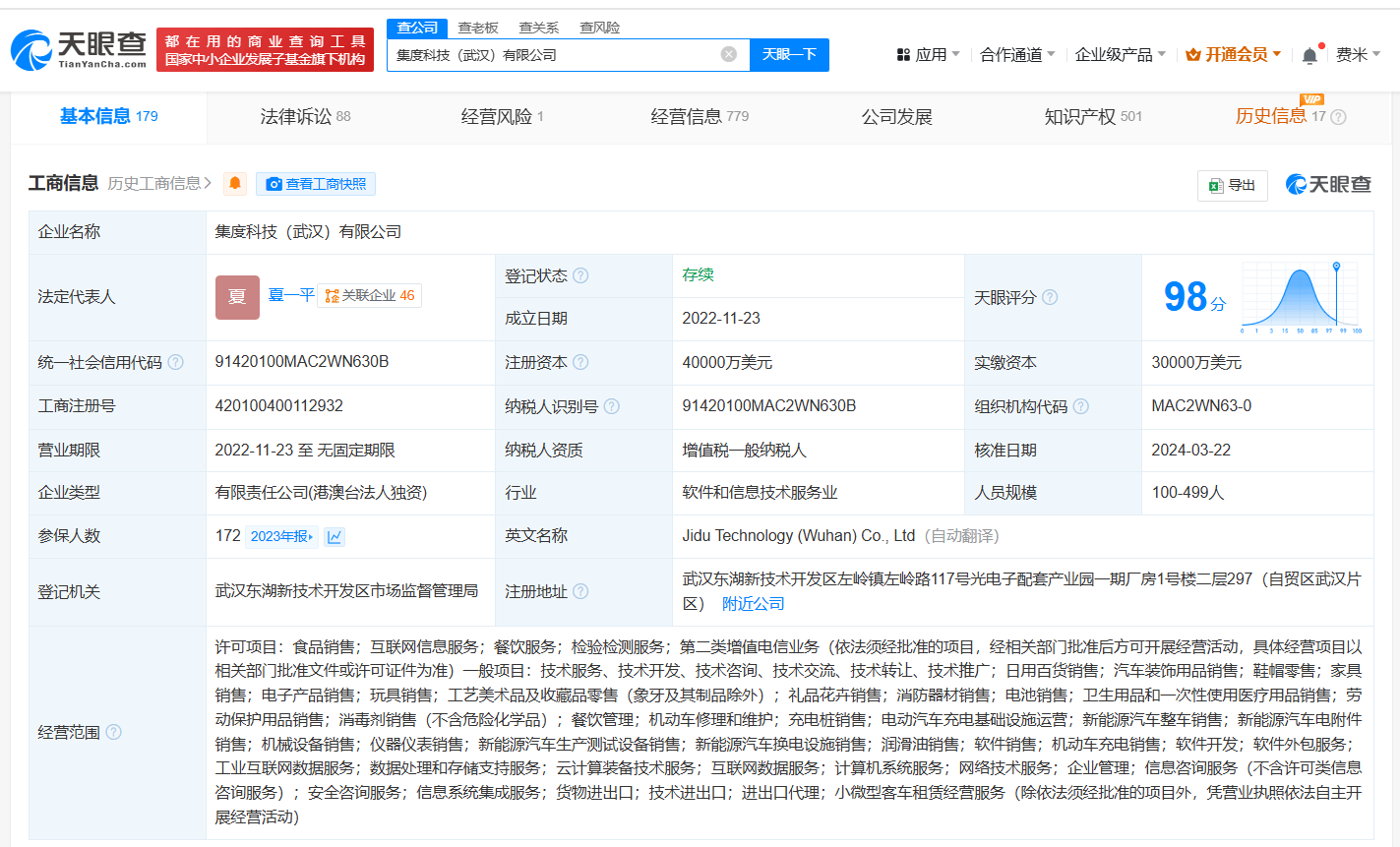Expand the 企业级产品 dropdown
The image size is (1400, 847).
pyautogui.click(x=1121, y=54)
